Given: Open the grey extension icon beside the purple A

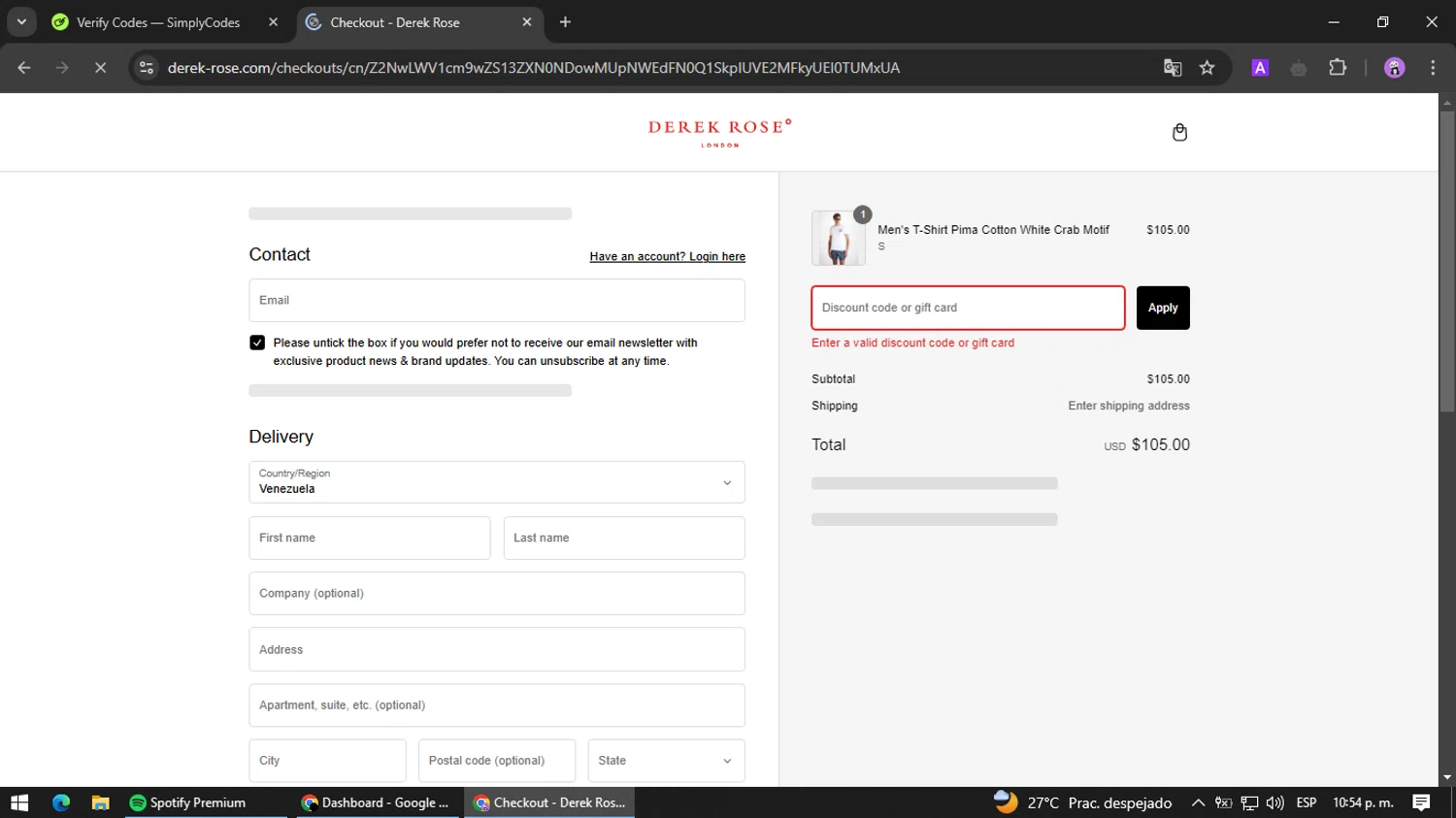Looking at the screenshot, I should (1299, 68).
